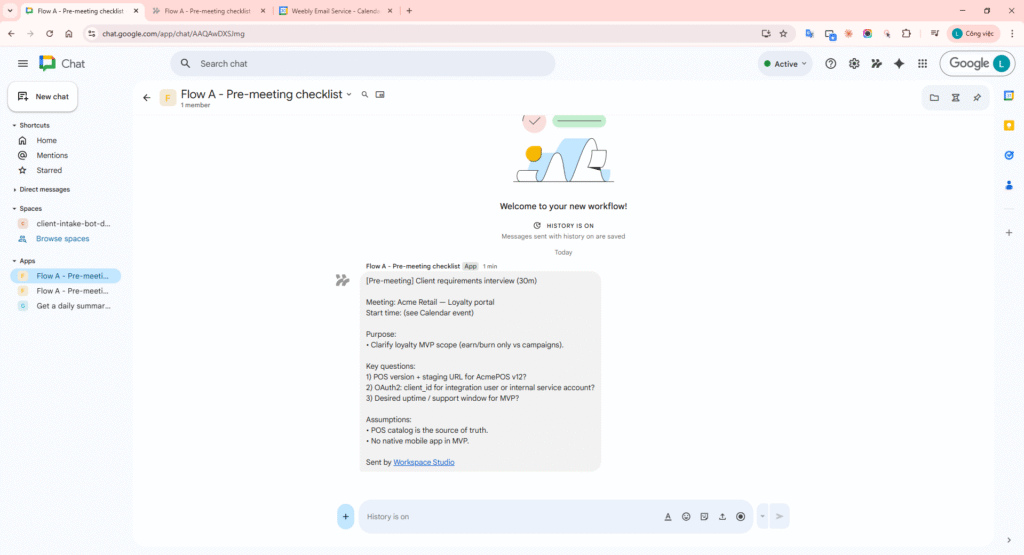Viewport: 1024px width, 555px height.
Task: Open the shared files folder icon
Action: coord(934,97)
